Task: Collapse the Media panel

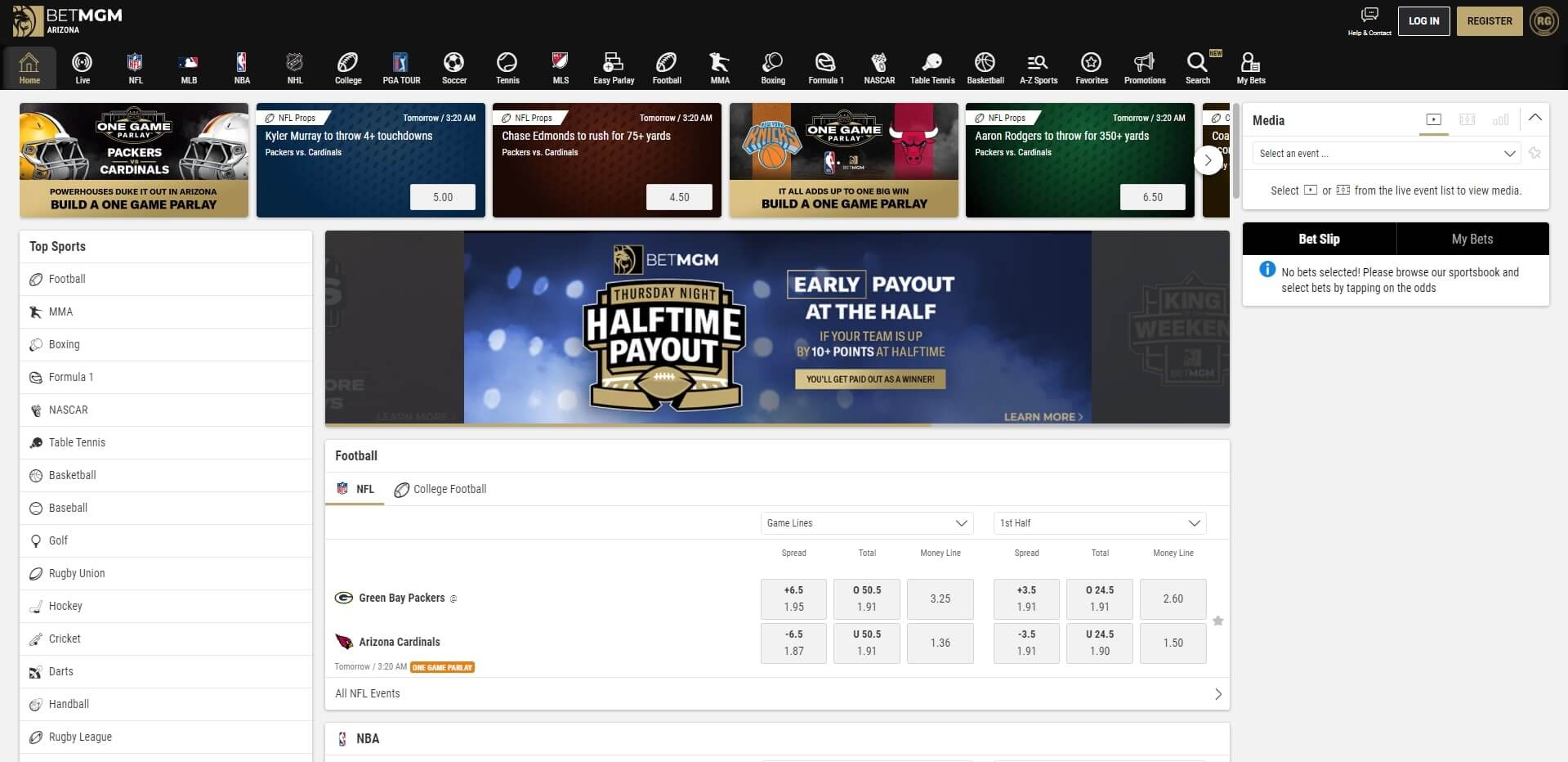Action: [1535, 117]
